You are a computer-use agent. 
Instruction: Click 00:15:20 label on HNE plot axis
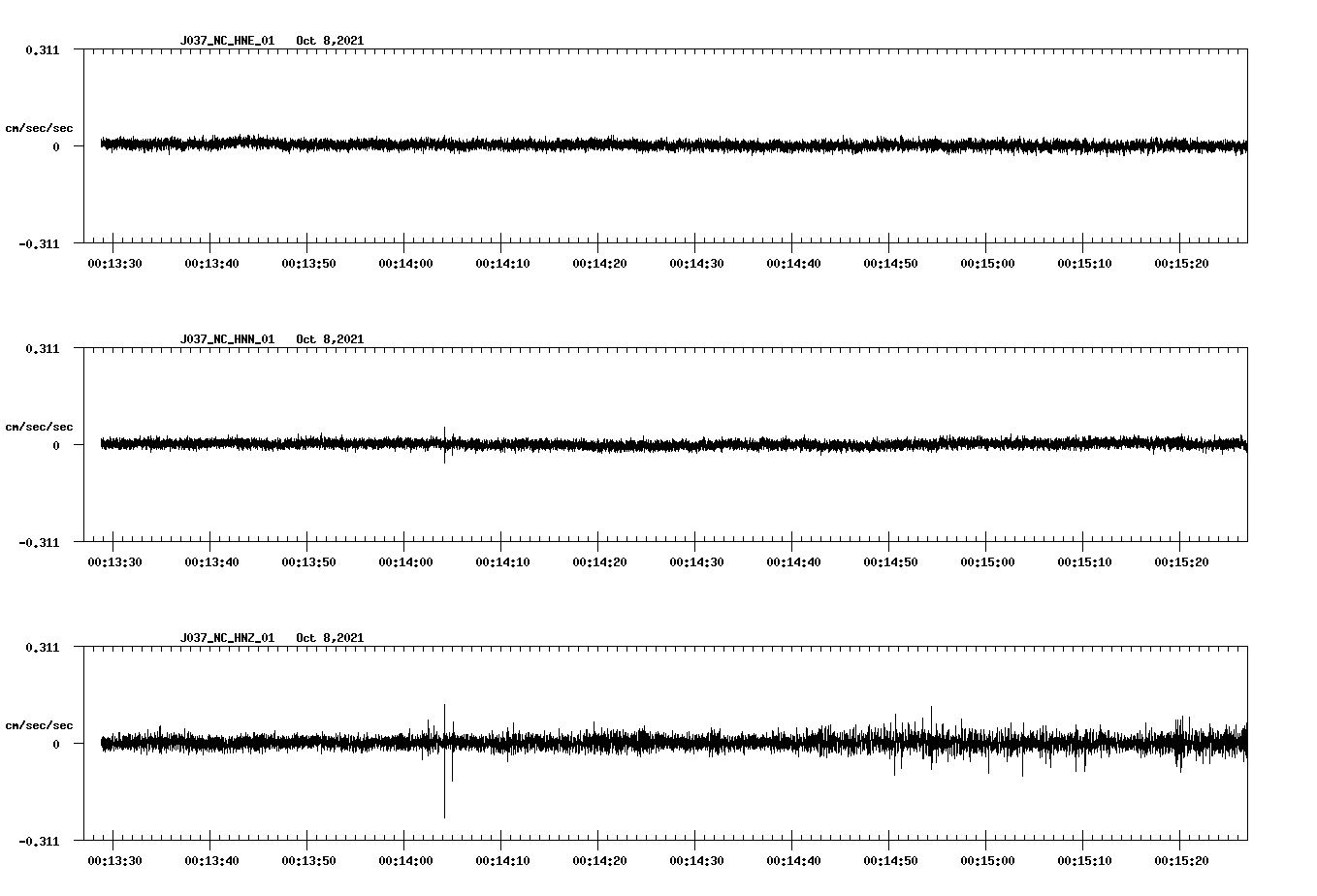pyautogui.click(x=1181, y=264)
